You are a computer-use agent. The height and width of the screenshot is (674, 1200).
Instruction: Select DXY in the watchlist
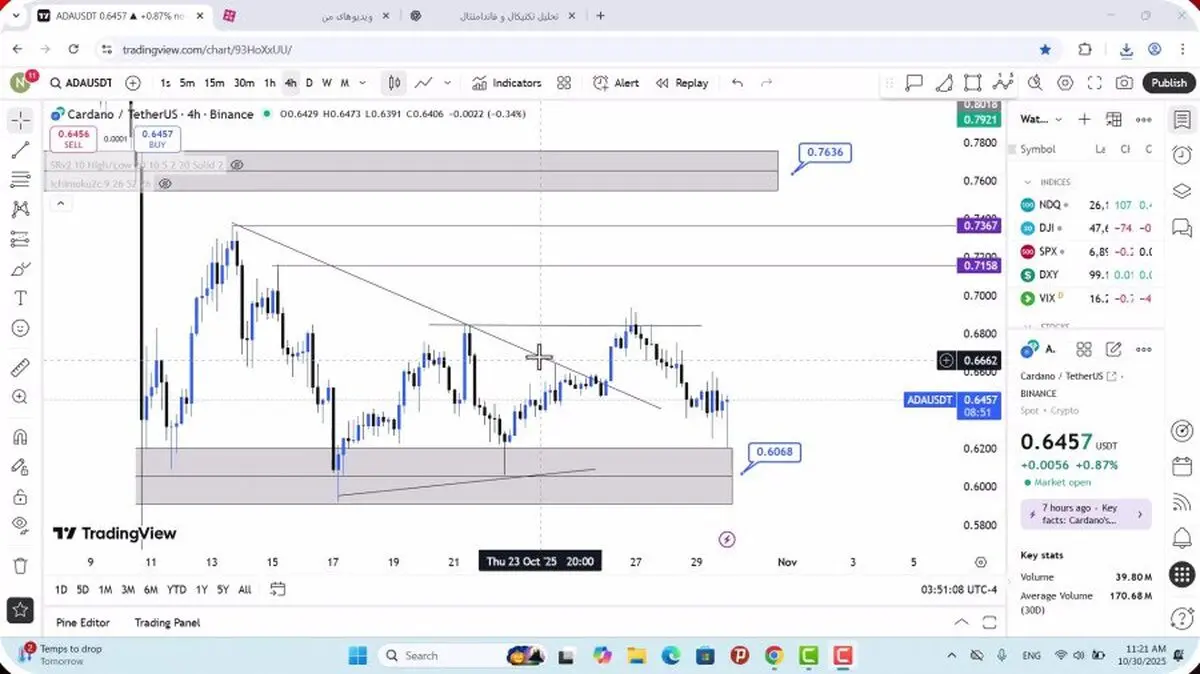click(x=1086, y=275)
